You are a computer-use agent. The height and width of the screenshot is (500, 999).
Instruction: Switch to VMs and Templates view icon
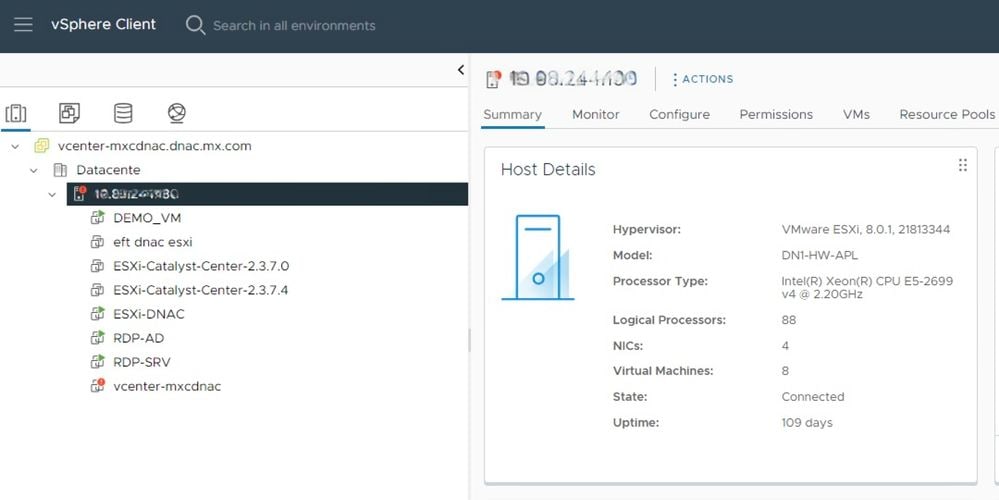click(69, 113)
